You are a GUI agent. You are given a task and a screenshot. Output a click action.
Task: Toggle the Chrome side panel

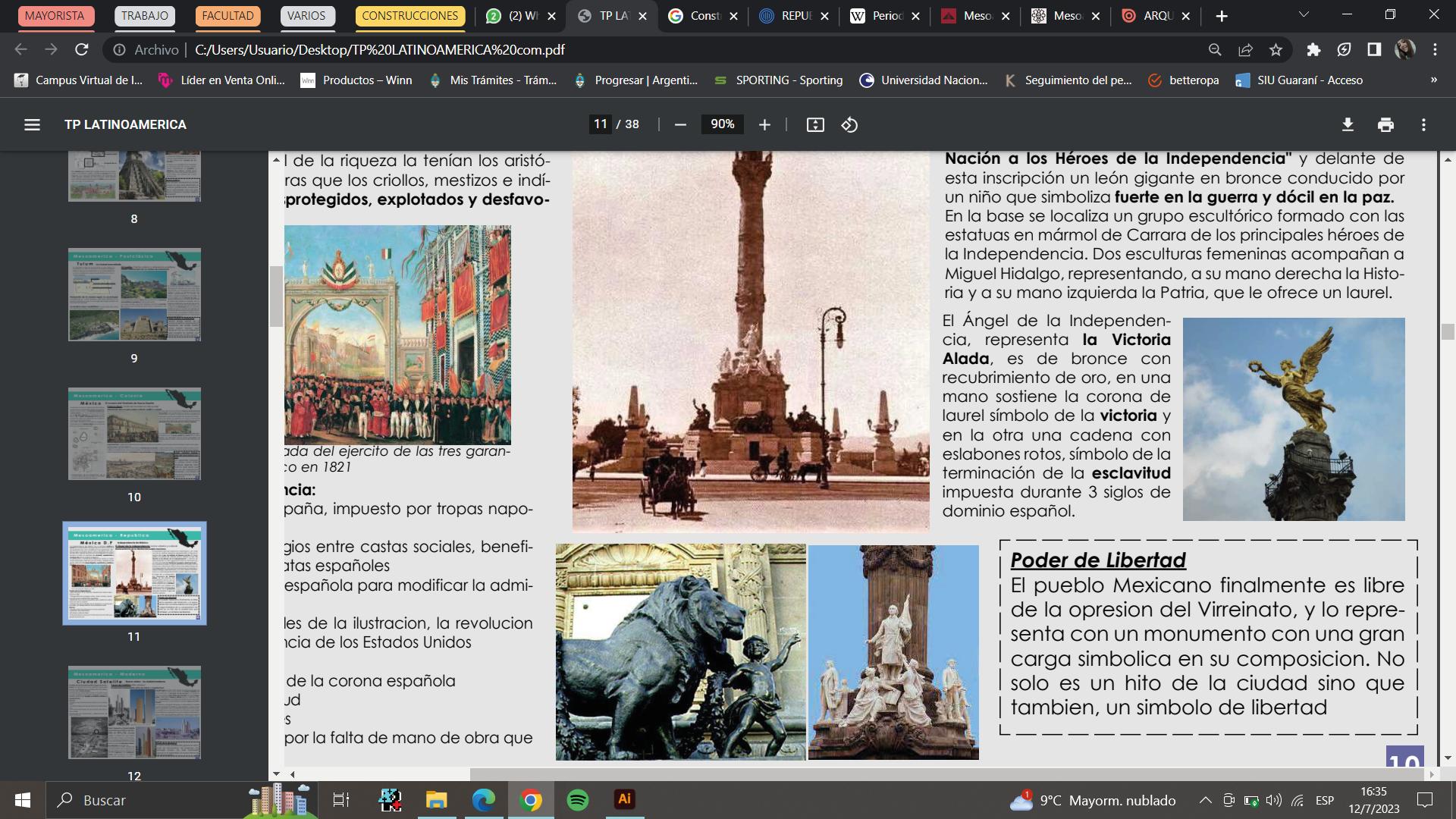(1374, 49)
